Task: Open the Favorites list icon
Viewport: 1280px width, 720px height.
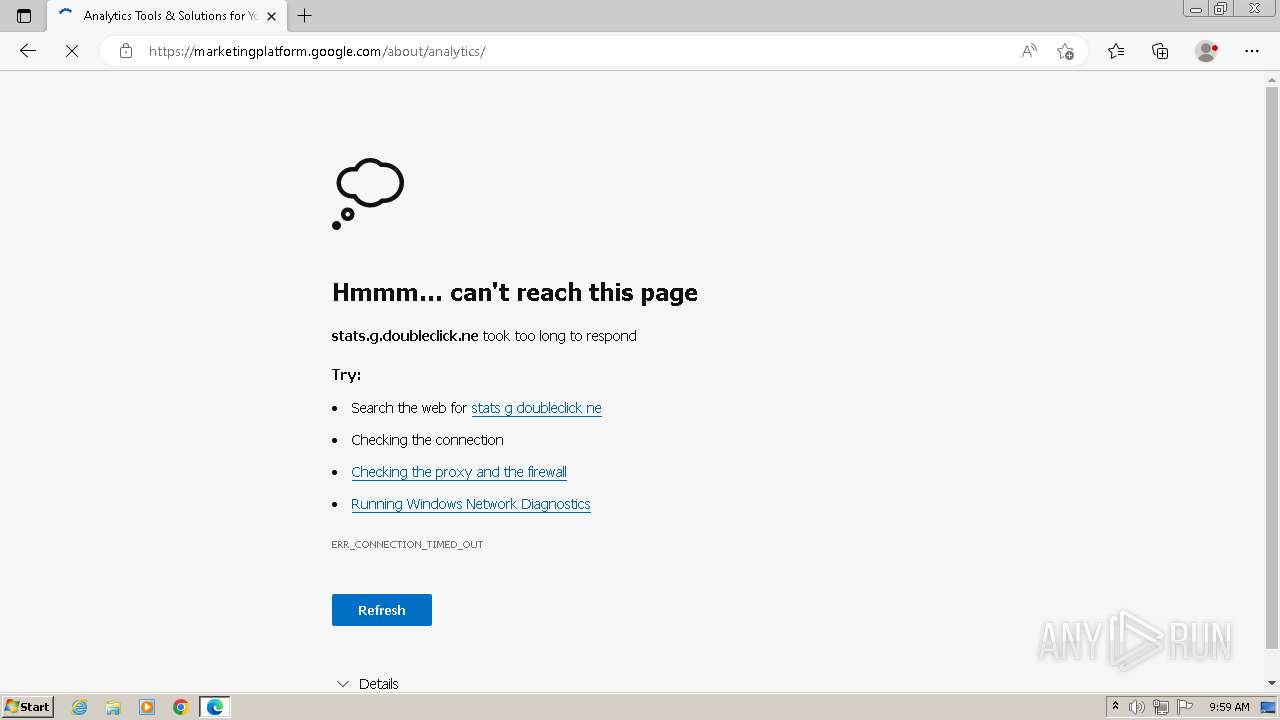Action: coord(1116,51)
